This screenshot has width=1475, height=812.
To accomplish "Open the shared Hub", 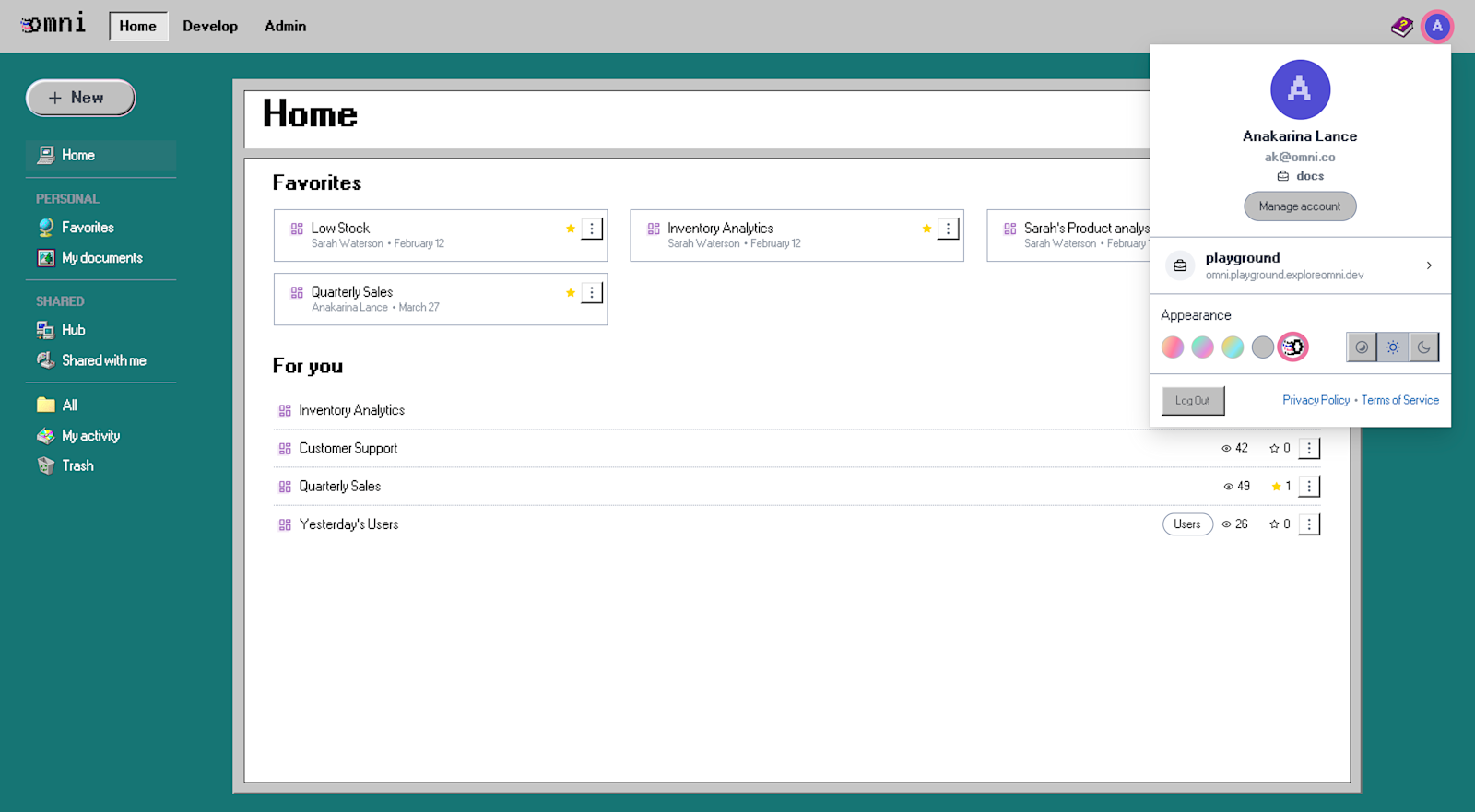I will [x=73, y=330].
